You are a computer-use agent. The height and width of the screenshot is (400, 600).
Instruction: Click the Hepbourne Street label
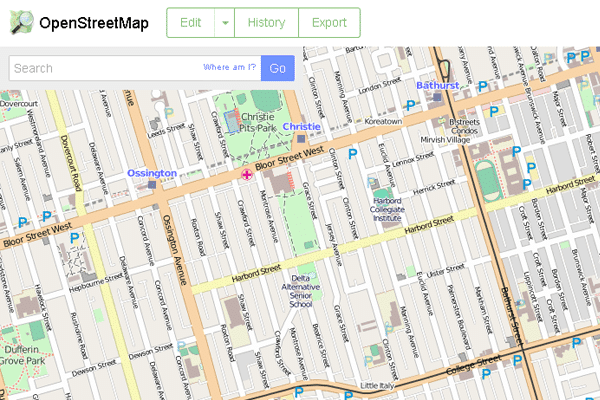click(97, 282)
